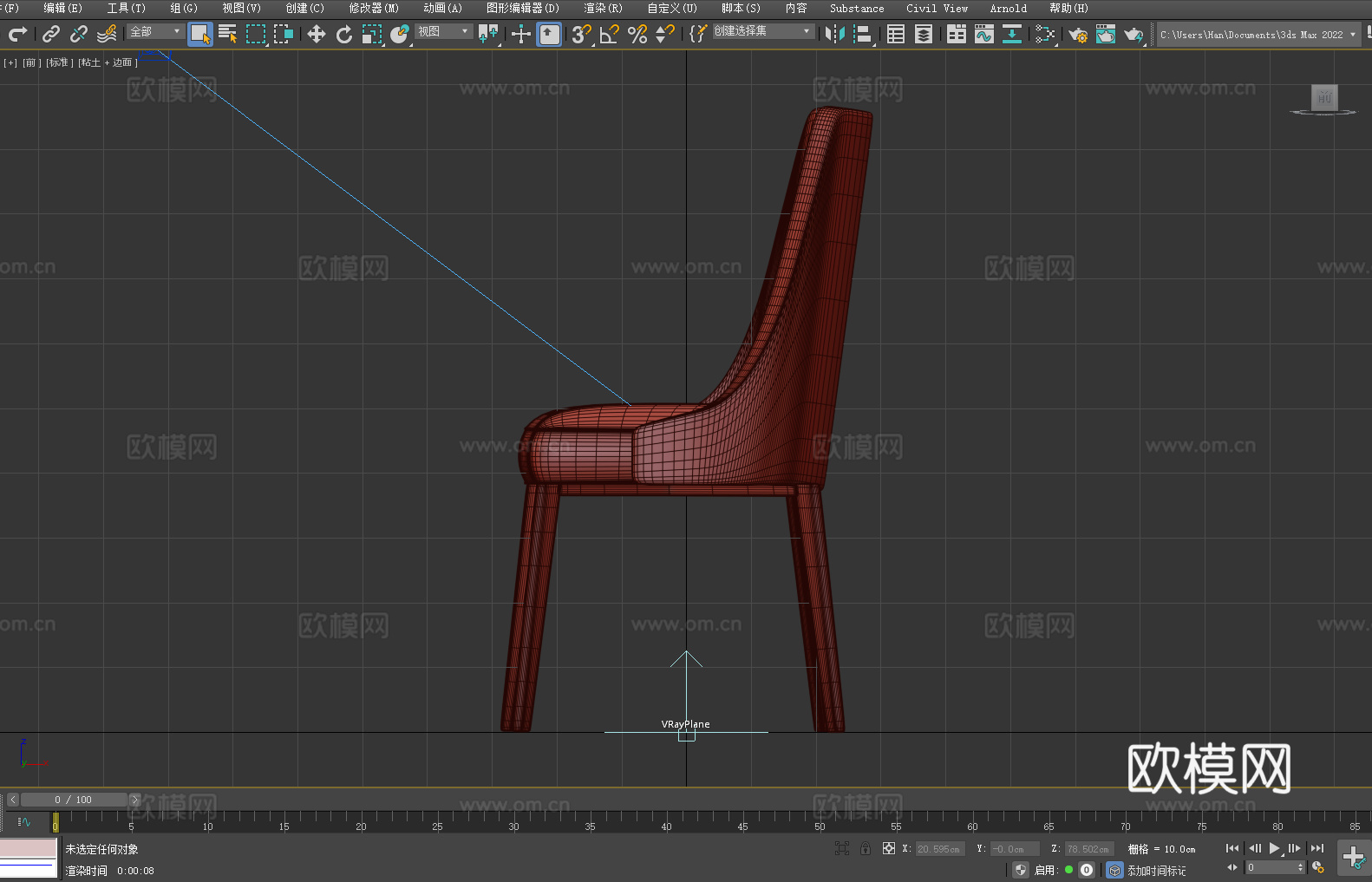Click Select and Manipulate icon

[521, 34]
